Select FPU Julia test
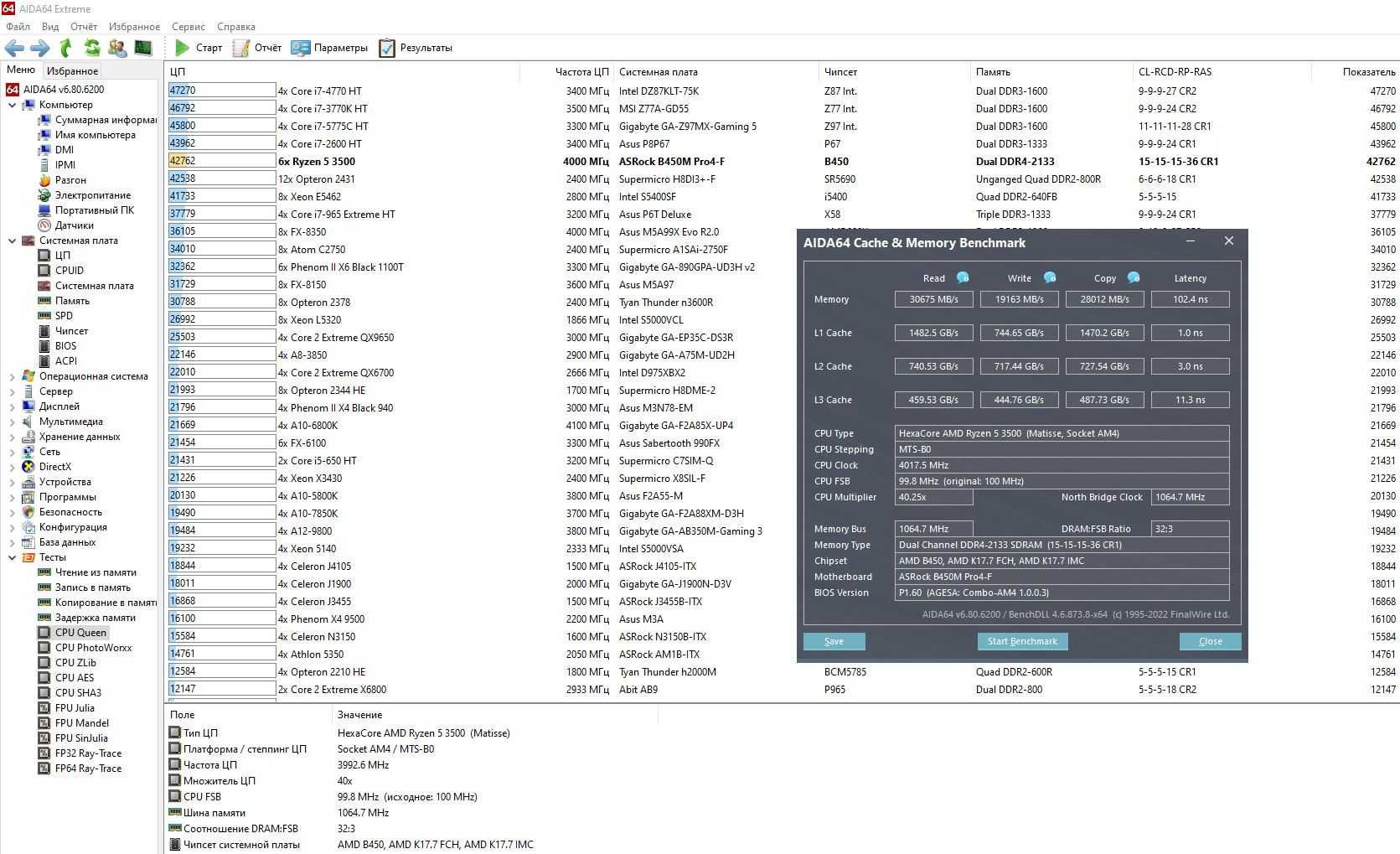Viewport: 1400px width, 854px height. click(66, 708)
